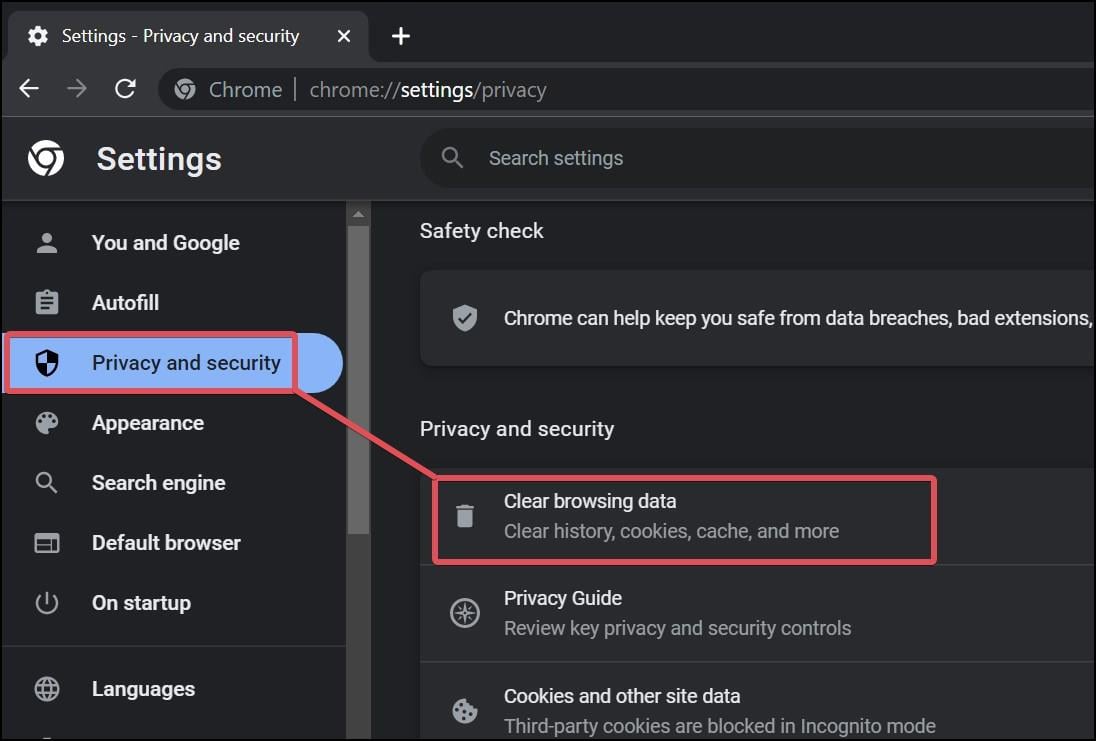Click the browser window icon beside Default browser
The height and width of the screenshot is (741, 1096).
tap(47, 543)
